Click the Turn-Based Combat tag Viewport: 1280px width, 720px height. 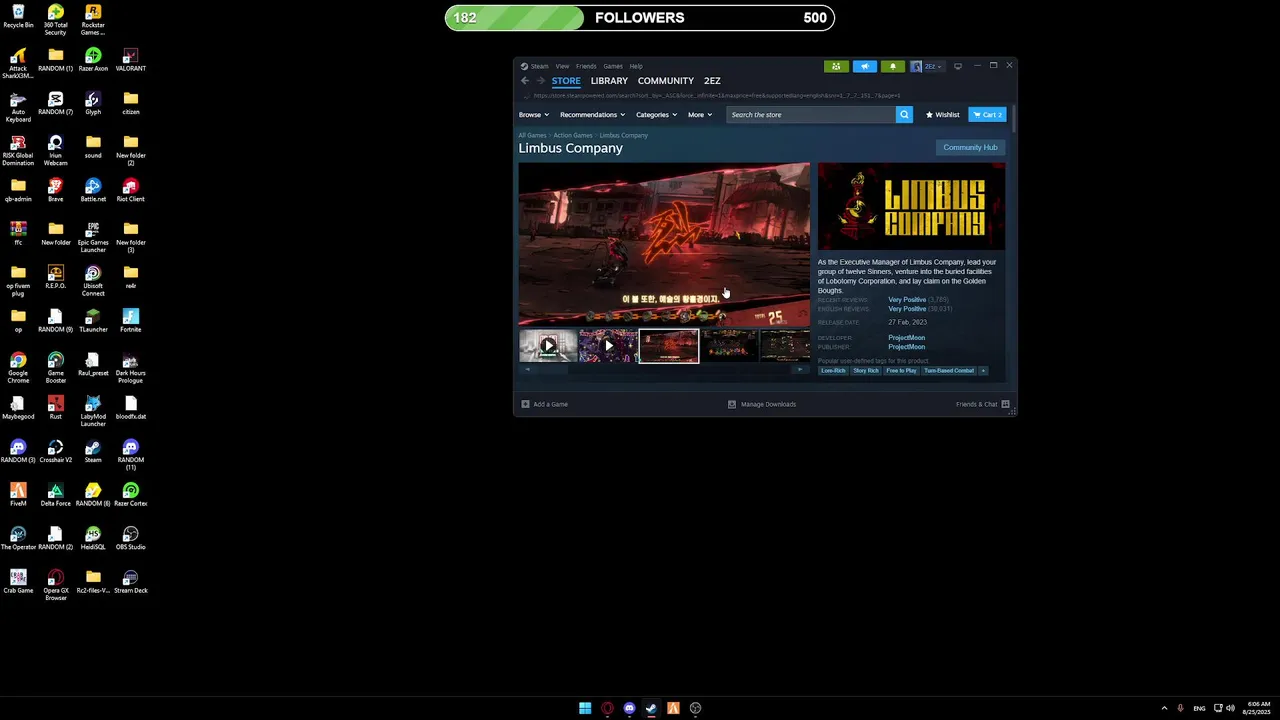click(949, 371)
